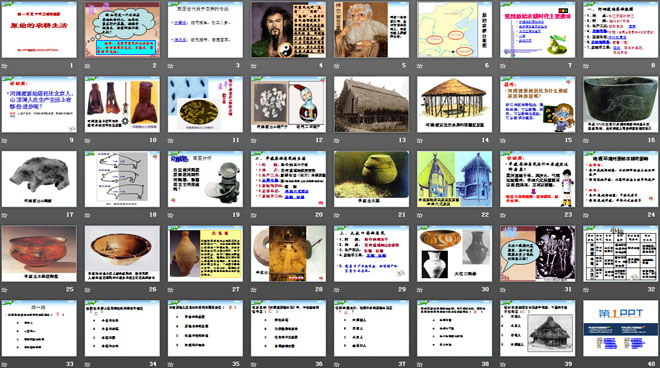660x368 pixels.
Task: Select slide 25 red painted pottery bowl
Action: 39,253
